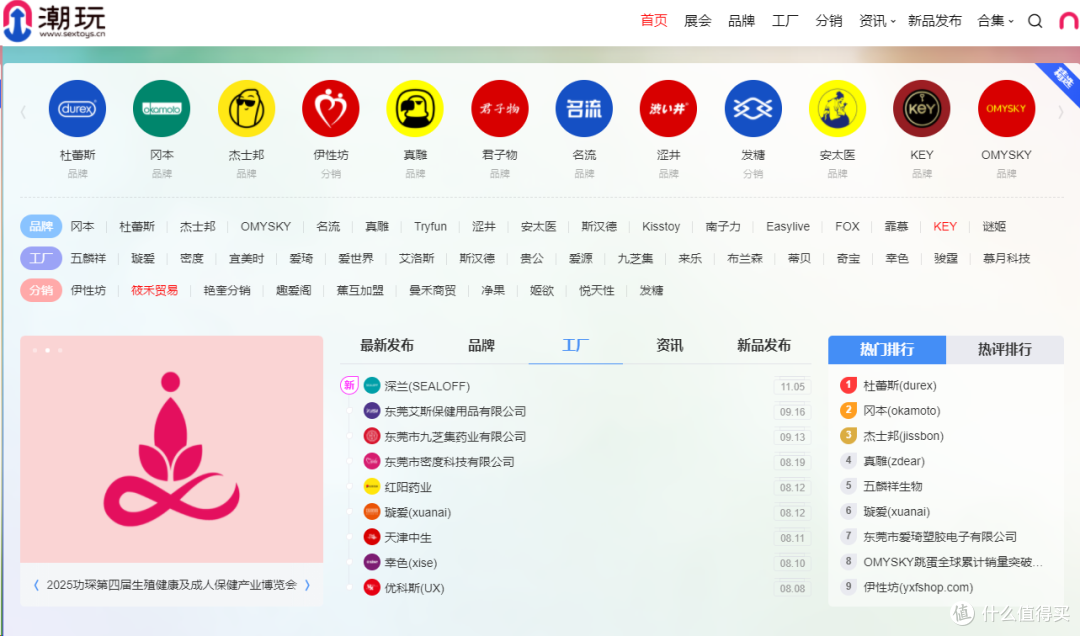Open the 君子物 red brand logo

tap(500, 109)
